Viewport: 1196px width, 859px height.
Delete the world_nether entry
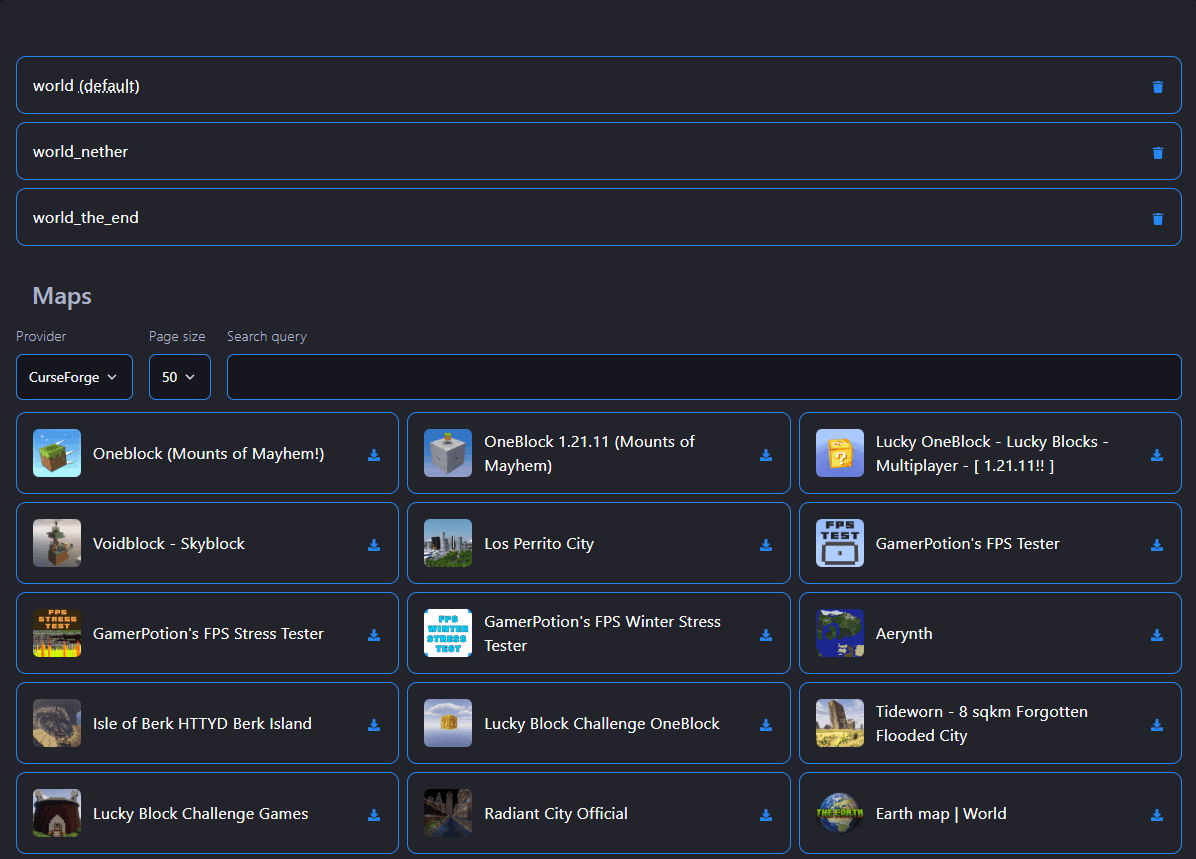[1157, 153]
